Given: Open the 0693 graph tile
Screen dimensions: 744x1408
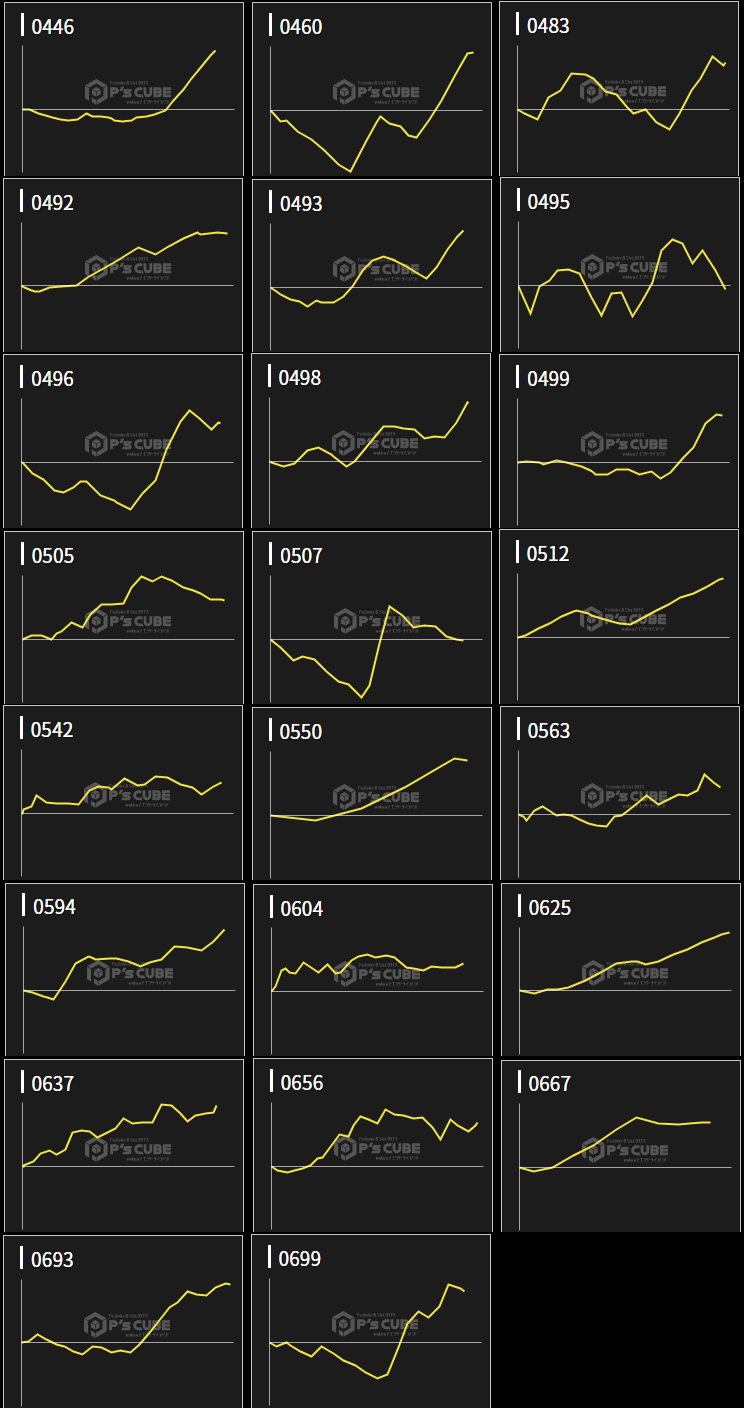Looking at the screenshot, I should coord(124,1321).
